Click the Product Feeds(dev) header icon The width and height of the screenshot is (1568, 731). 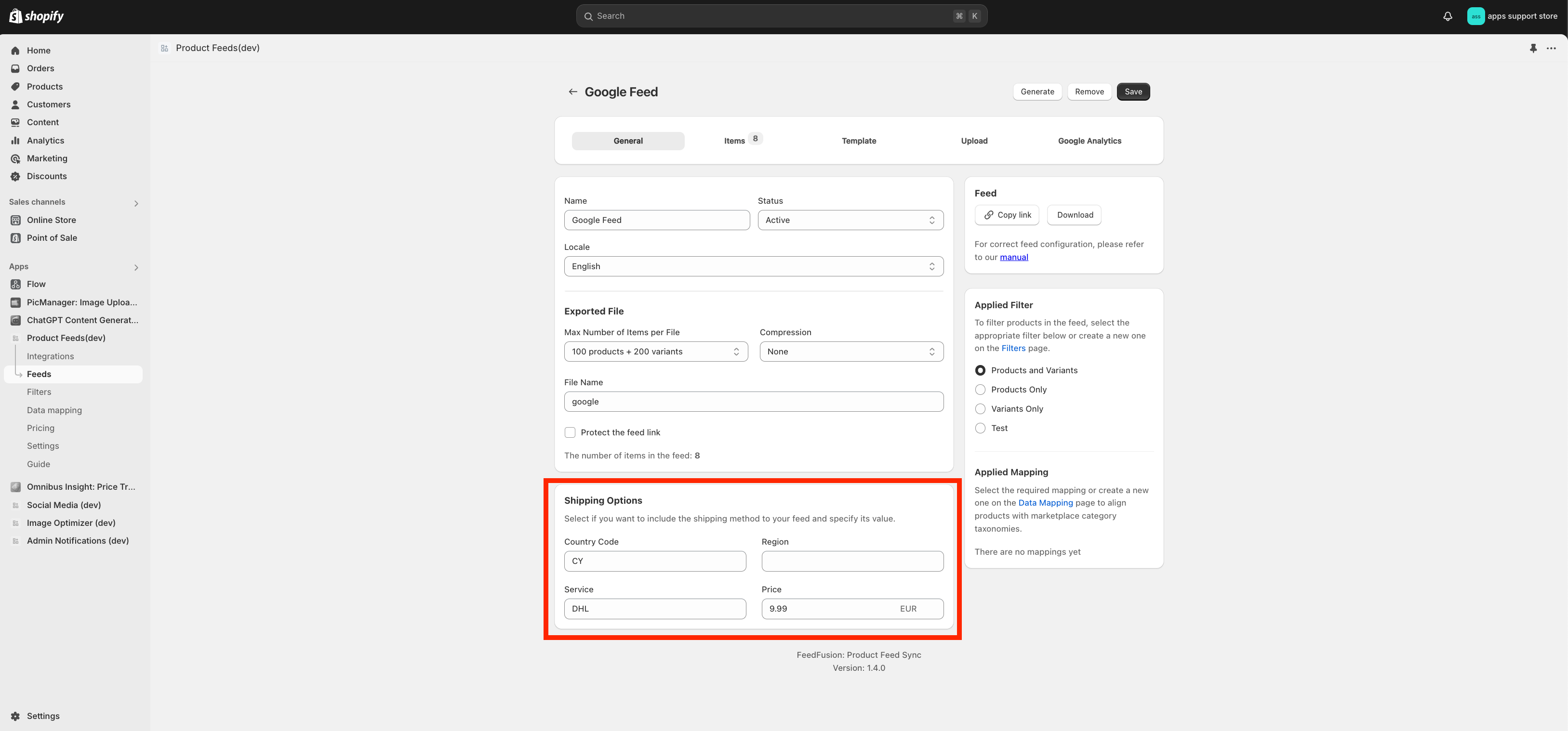click(164, 48)
